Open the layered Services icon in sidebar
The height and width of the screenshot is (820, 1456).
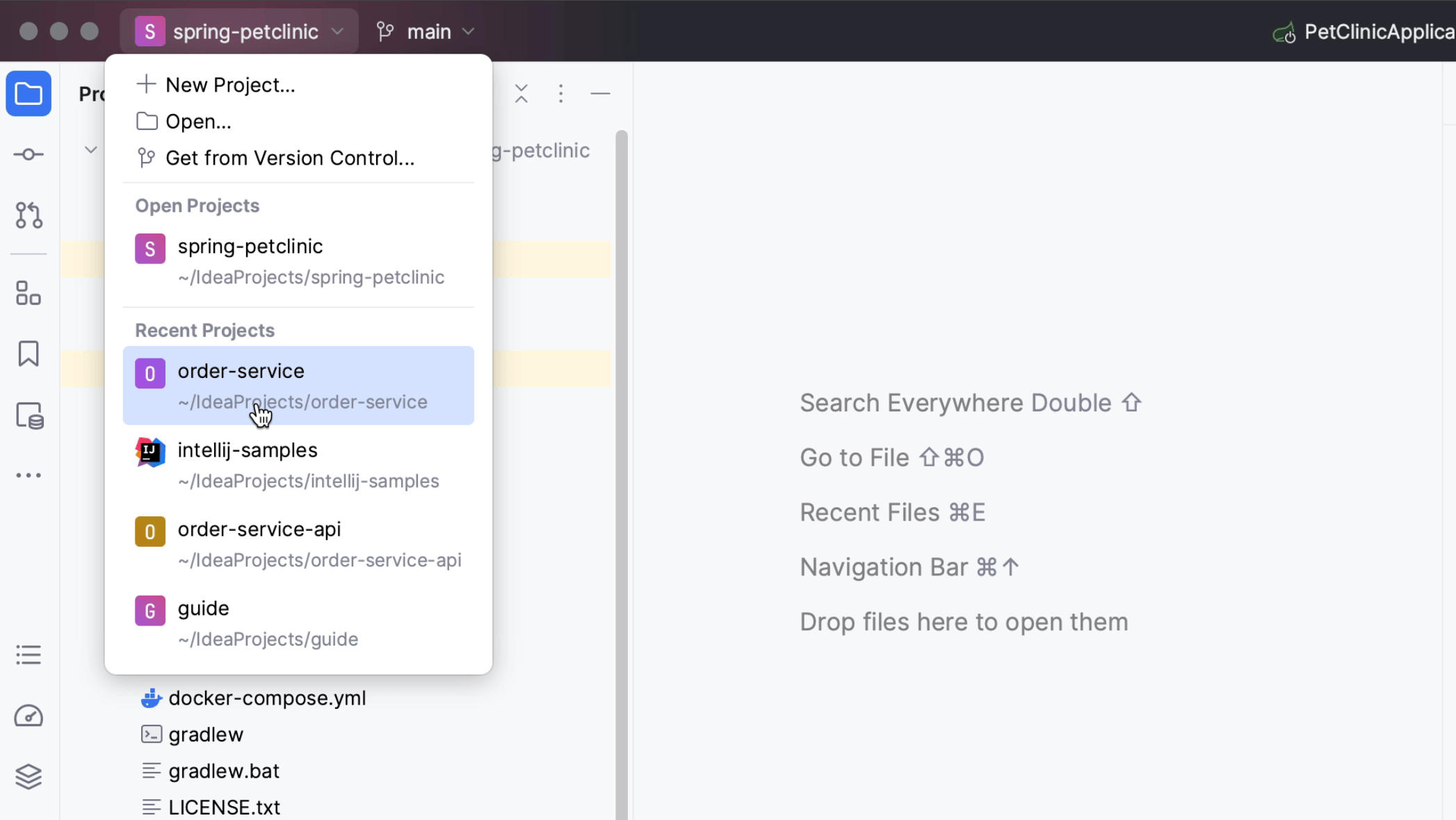point(29,776)
